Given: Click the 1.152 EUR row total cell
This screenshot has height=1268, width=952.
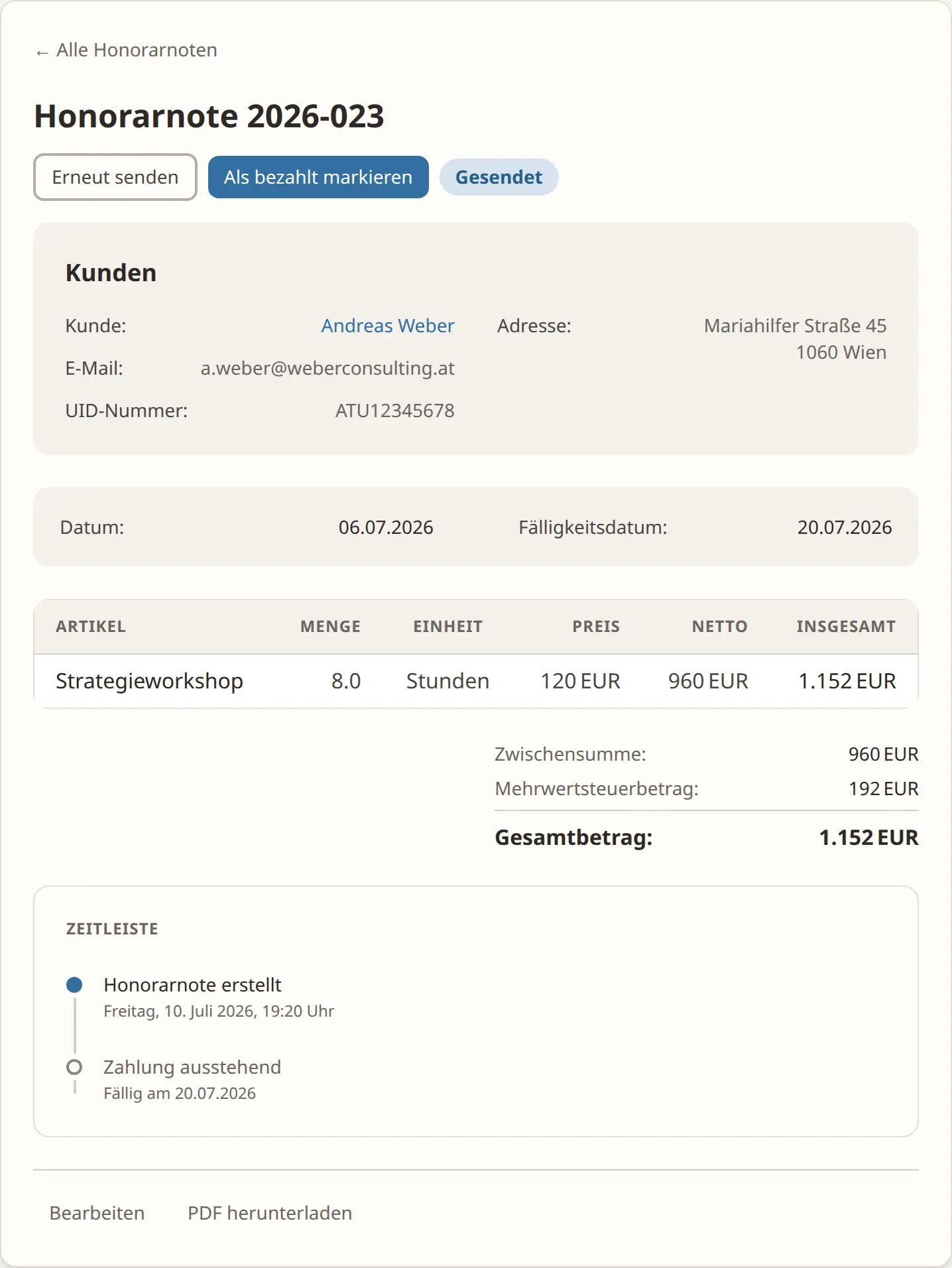Looking at the screenshot, I should [847, 681].
